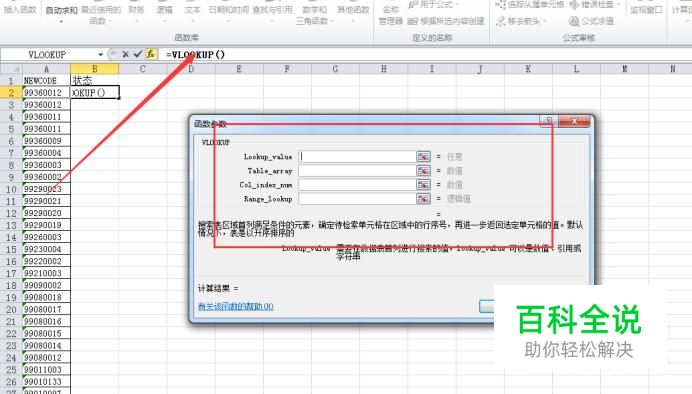Click cell A2 with value 99360012
Image resolution: width=692 pixels, height=394 pixels.
[46, 93]
